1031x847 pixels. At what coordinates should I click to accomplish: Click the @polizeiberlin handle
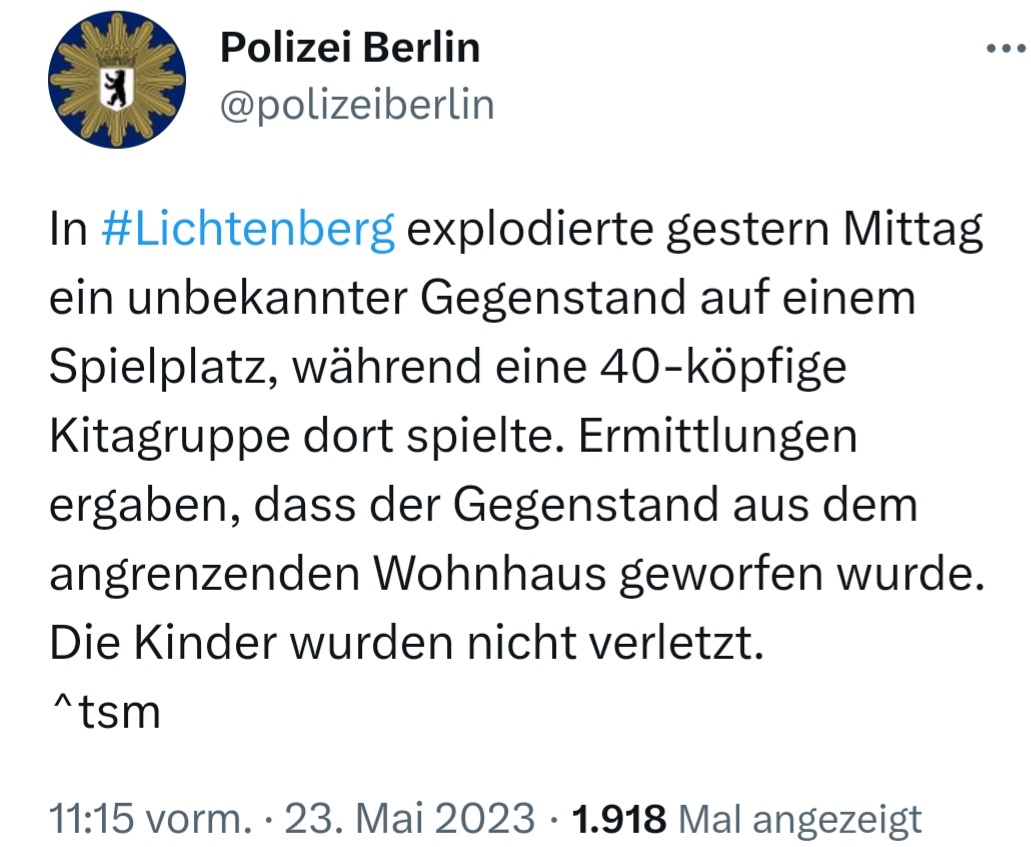[356, 104]
